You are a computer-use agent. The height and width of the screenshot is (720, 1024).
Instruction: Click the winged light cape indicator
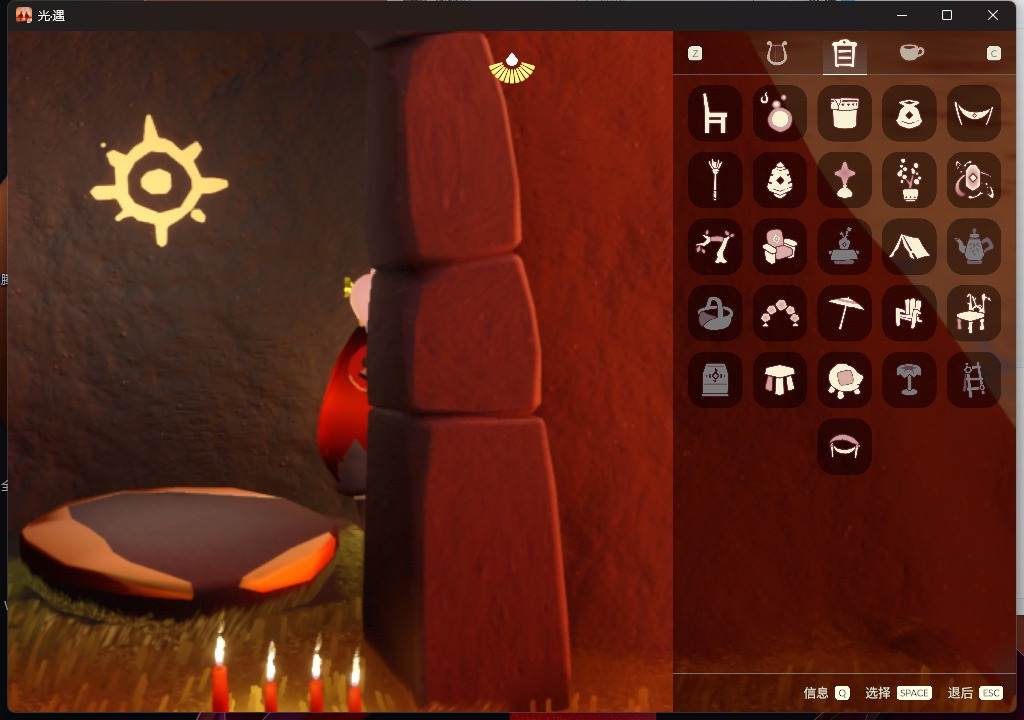512,68
